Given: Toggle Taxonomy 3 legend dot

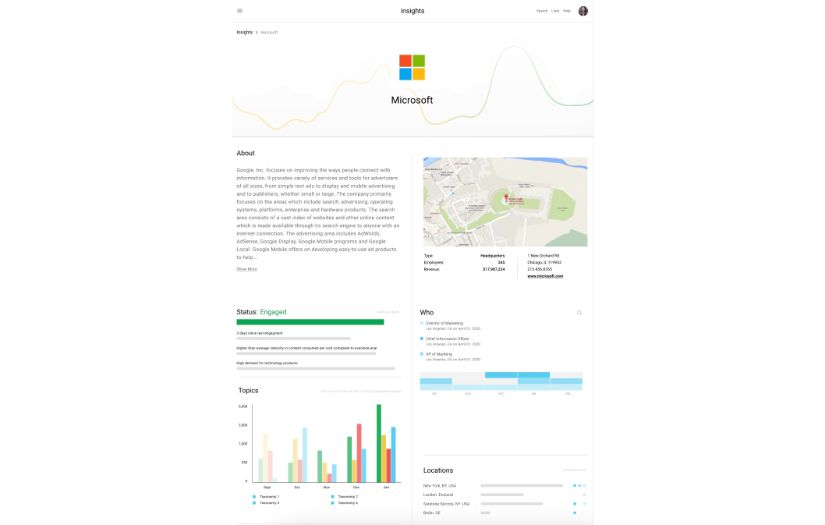Looking at the screenshot, I should (254, 503).
